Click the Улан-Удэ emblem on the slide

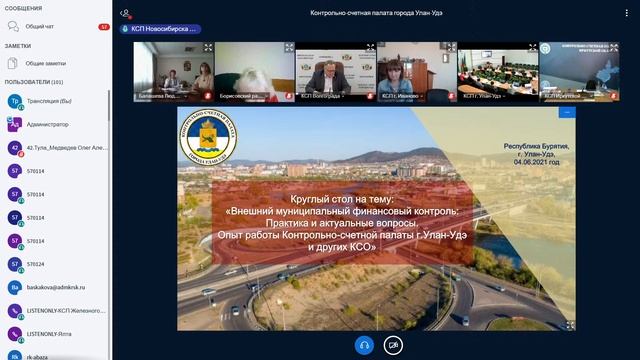209,137
